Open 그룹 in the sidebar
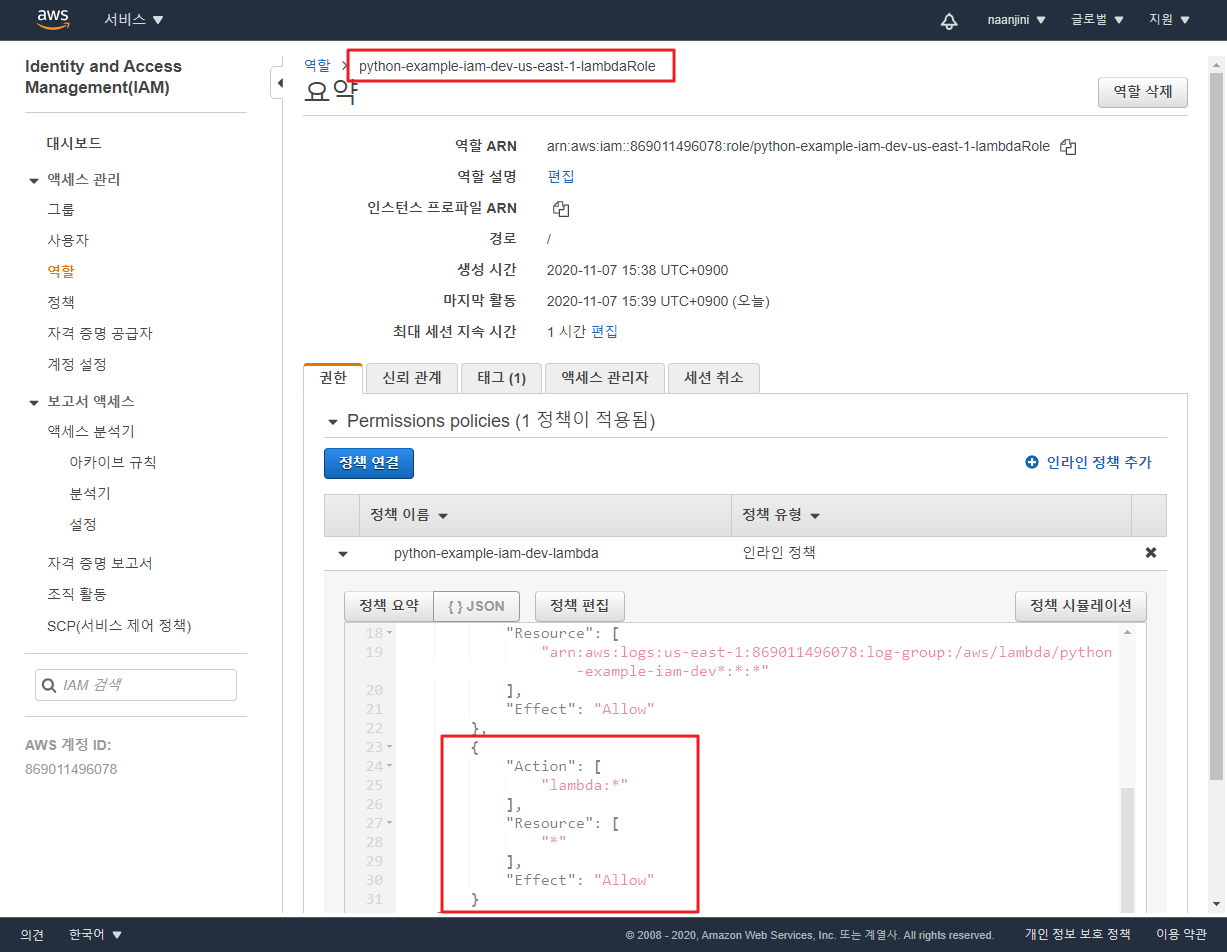 61,210
